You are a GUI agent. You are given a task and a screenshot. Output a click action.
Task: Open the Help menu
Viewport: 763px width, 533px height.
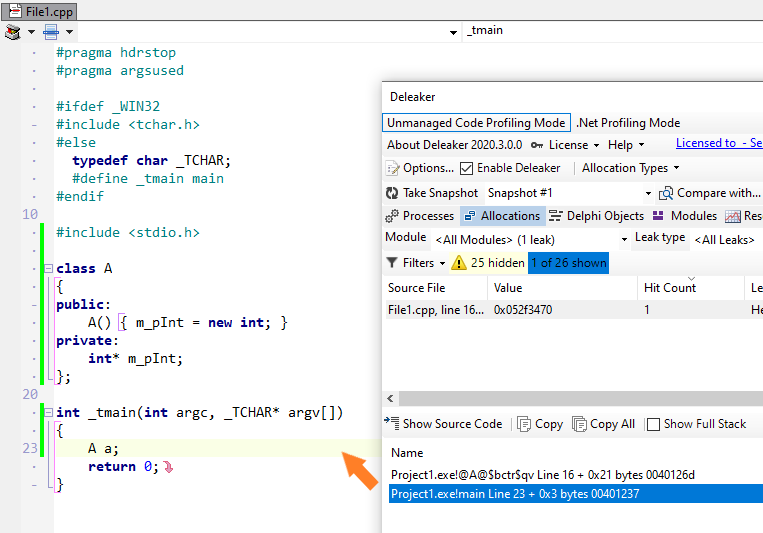pos(625,145)
